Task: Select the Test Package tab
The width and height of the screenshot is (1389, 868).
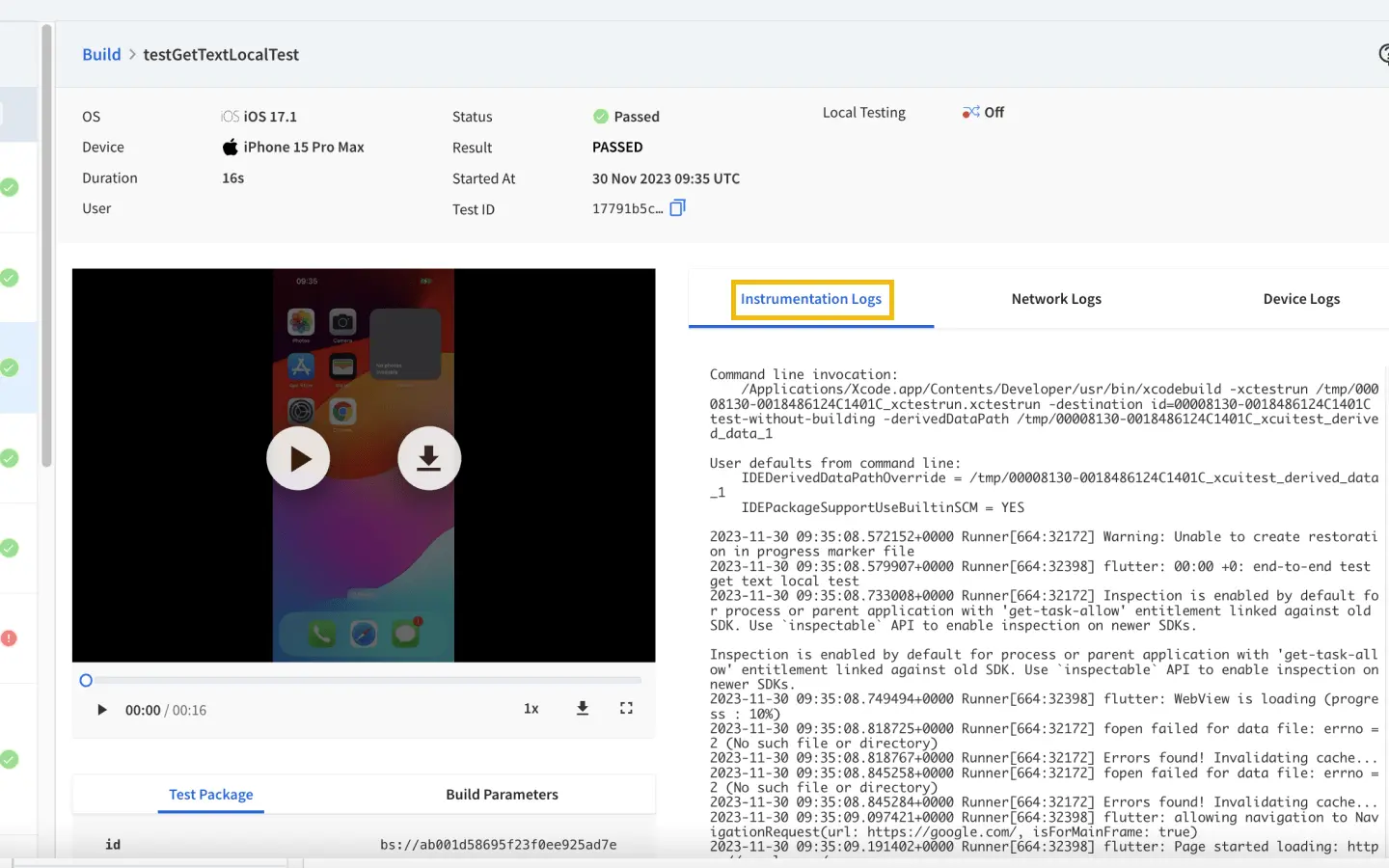Action: click(210, 795)
